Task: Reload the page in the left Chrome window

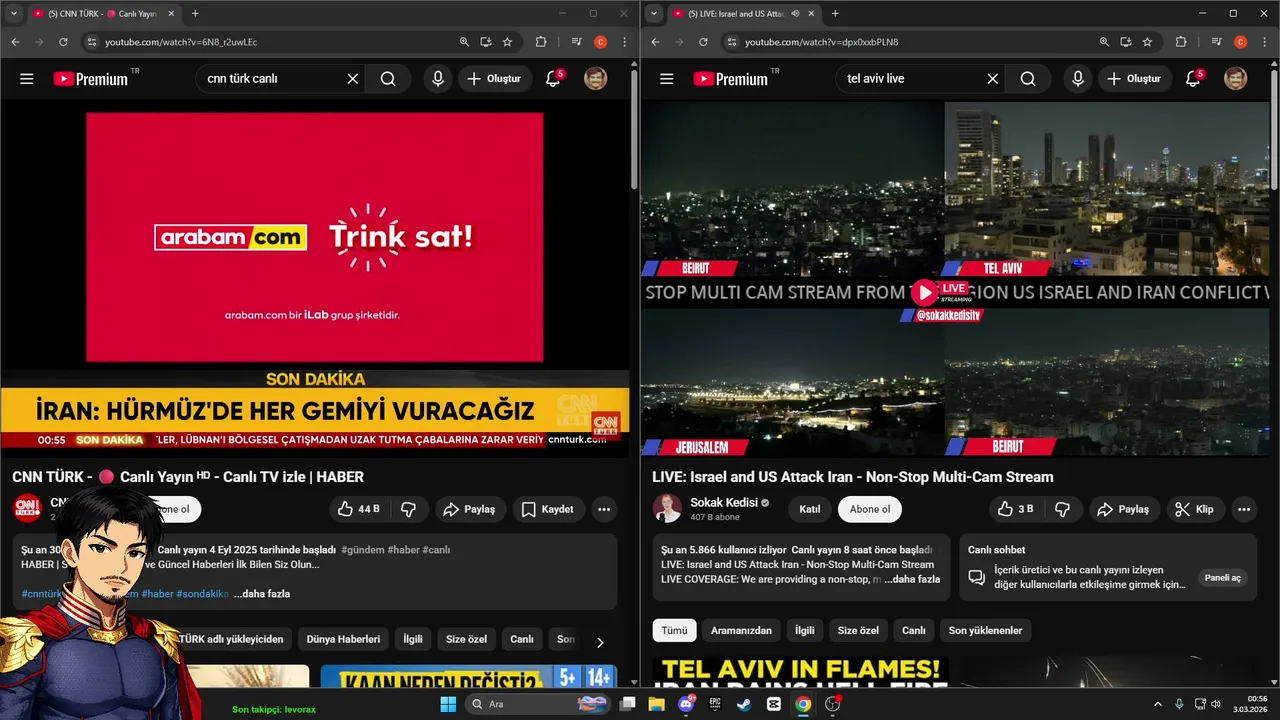Action: [63, 42]
